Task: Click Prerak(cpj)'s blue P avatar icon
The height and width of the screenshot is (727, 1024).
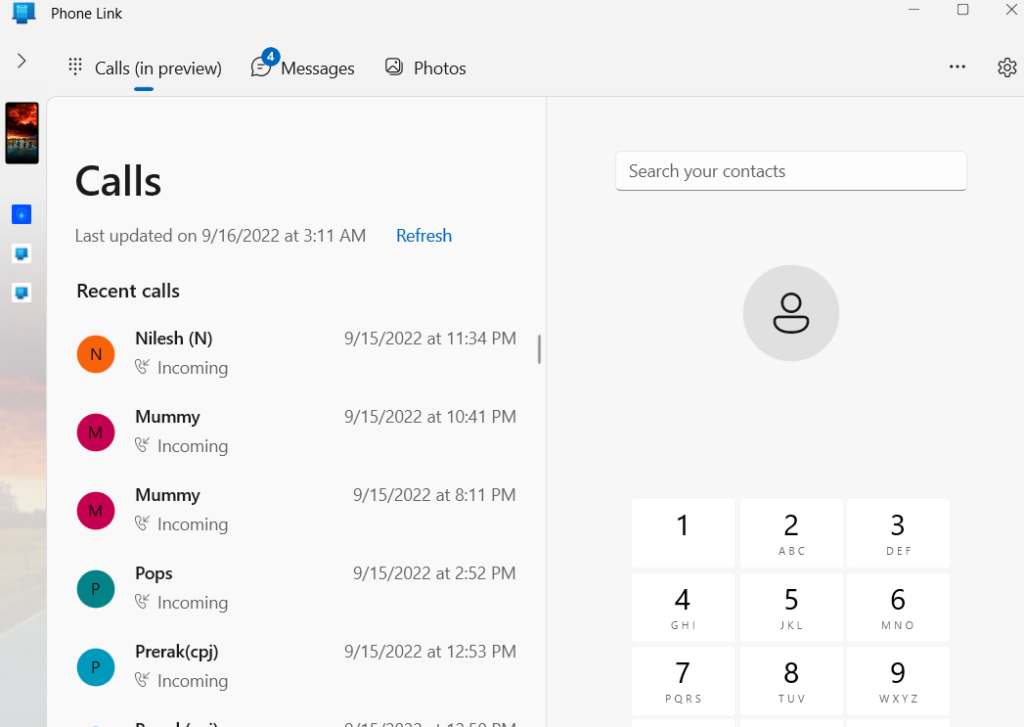Action: coord(96,667)
